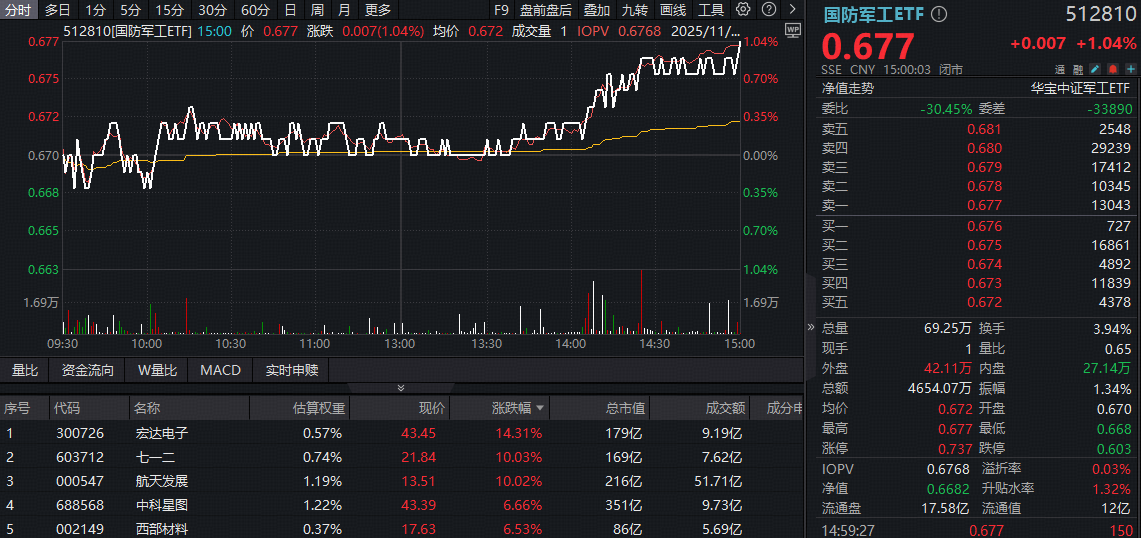Open the 更多 periods dropdown
1141x538 pixels.
[x=378, y=10]
